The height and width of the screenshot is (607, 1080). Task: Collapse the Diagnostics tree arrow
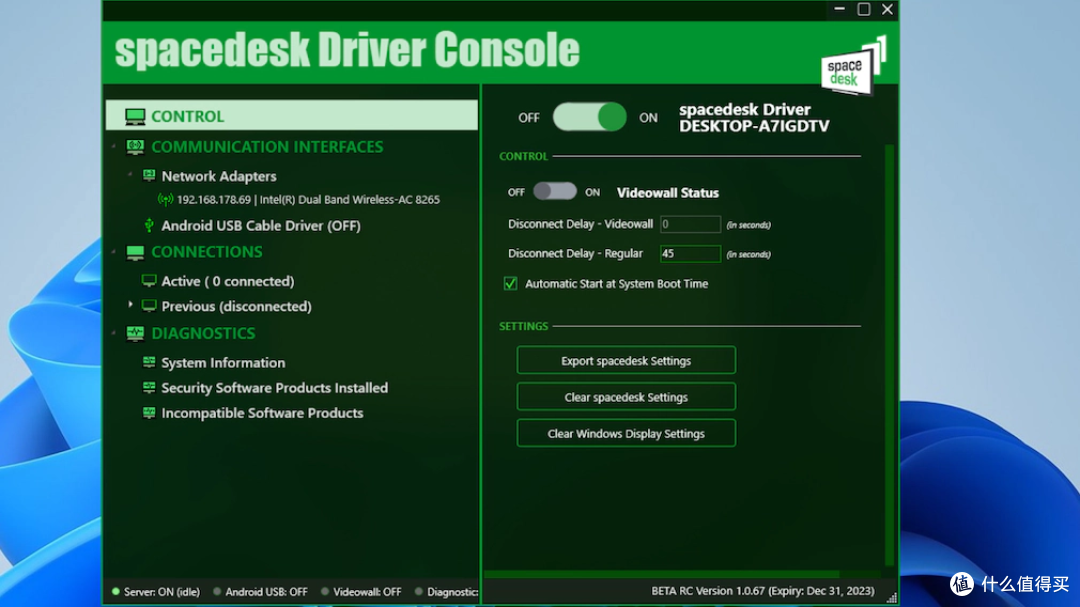tap(114, 333)
